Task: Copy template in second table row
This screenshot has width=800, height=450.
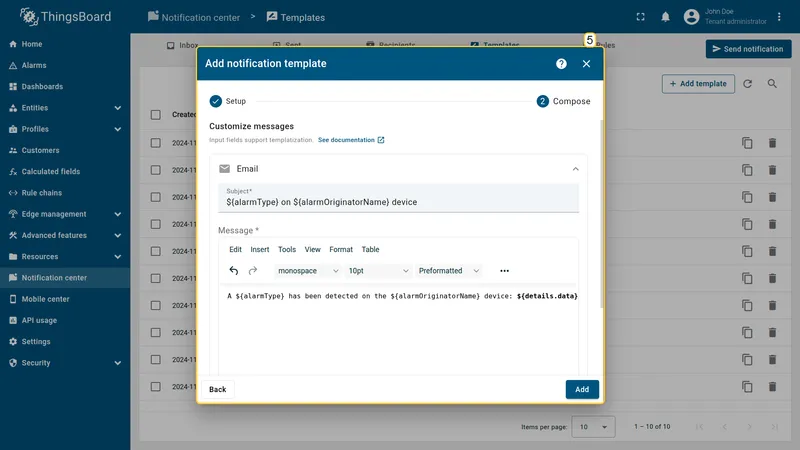Action: pyautogui.click(x=747, y=170)
